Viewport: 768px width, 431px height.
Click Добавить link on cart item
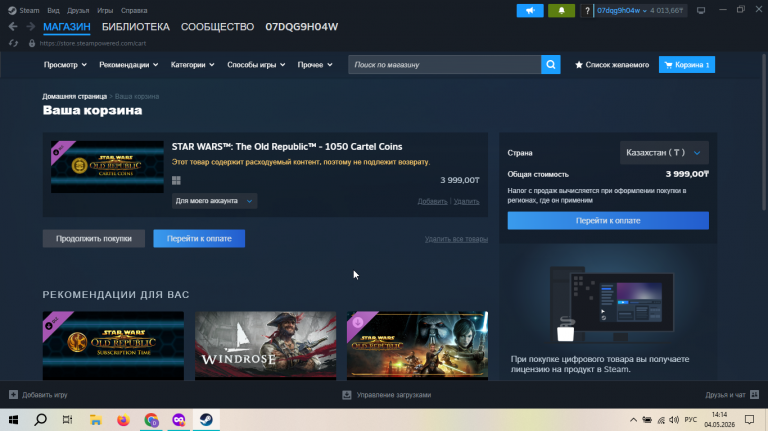(x=432, y=201)
